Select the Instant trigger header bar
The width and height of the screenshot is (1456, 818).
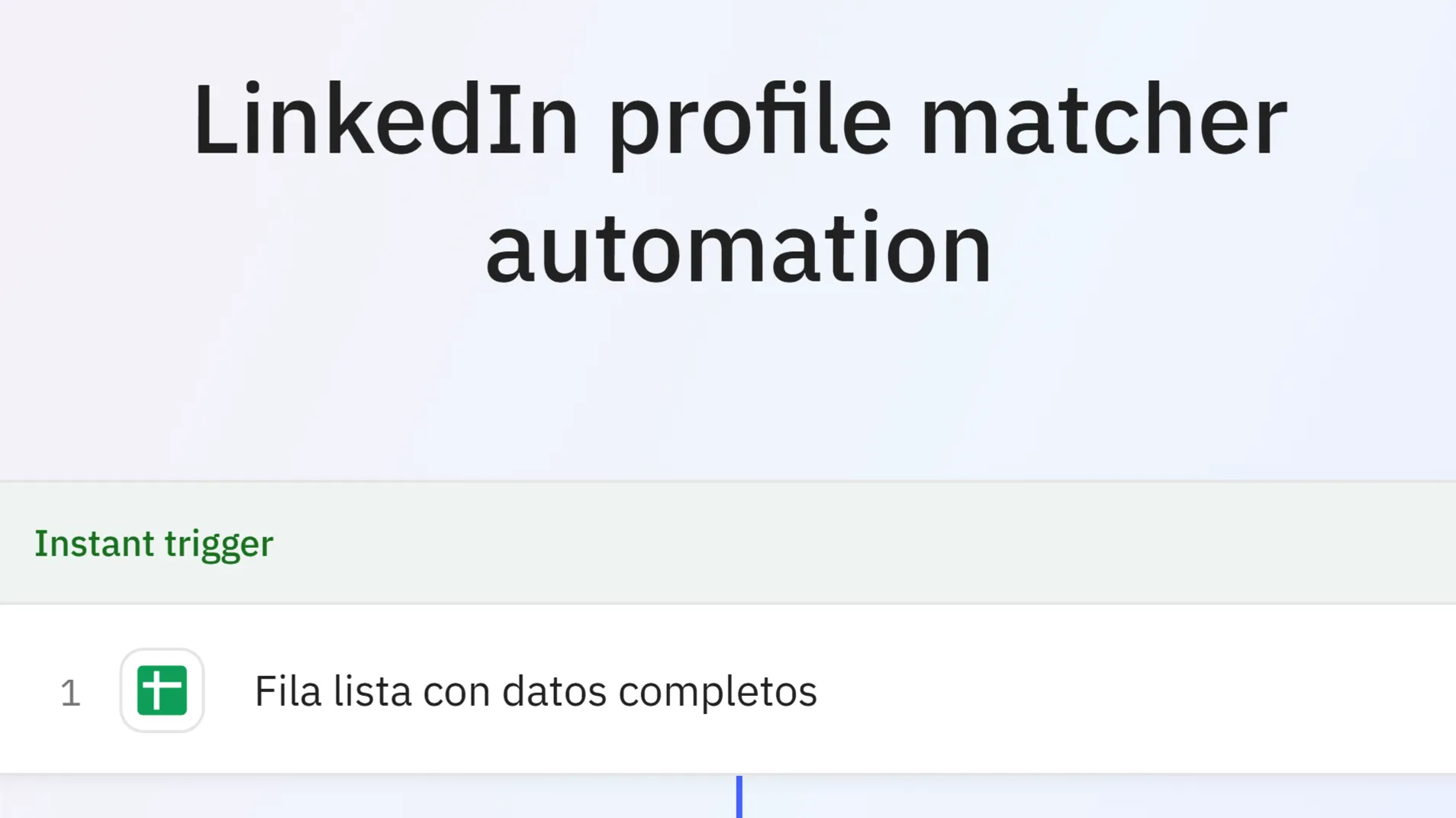(x=839, y=543)
